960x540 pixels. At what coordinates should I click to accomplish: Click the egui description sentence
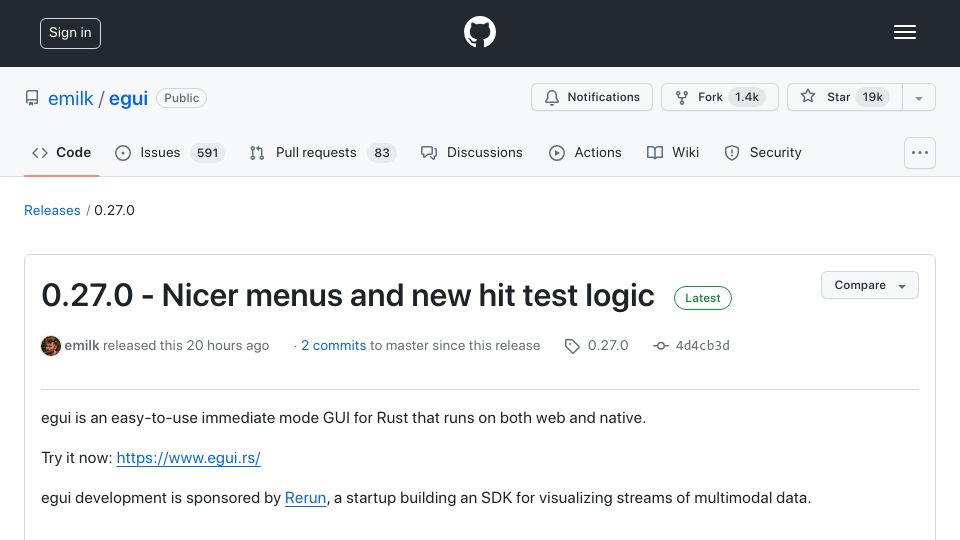[x=343, y=418]
